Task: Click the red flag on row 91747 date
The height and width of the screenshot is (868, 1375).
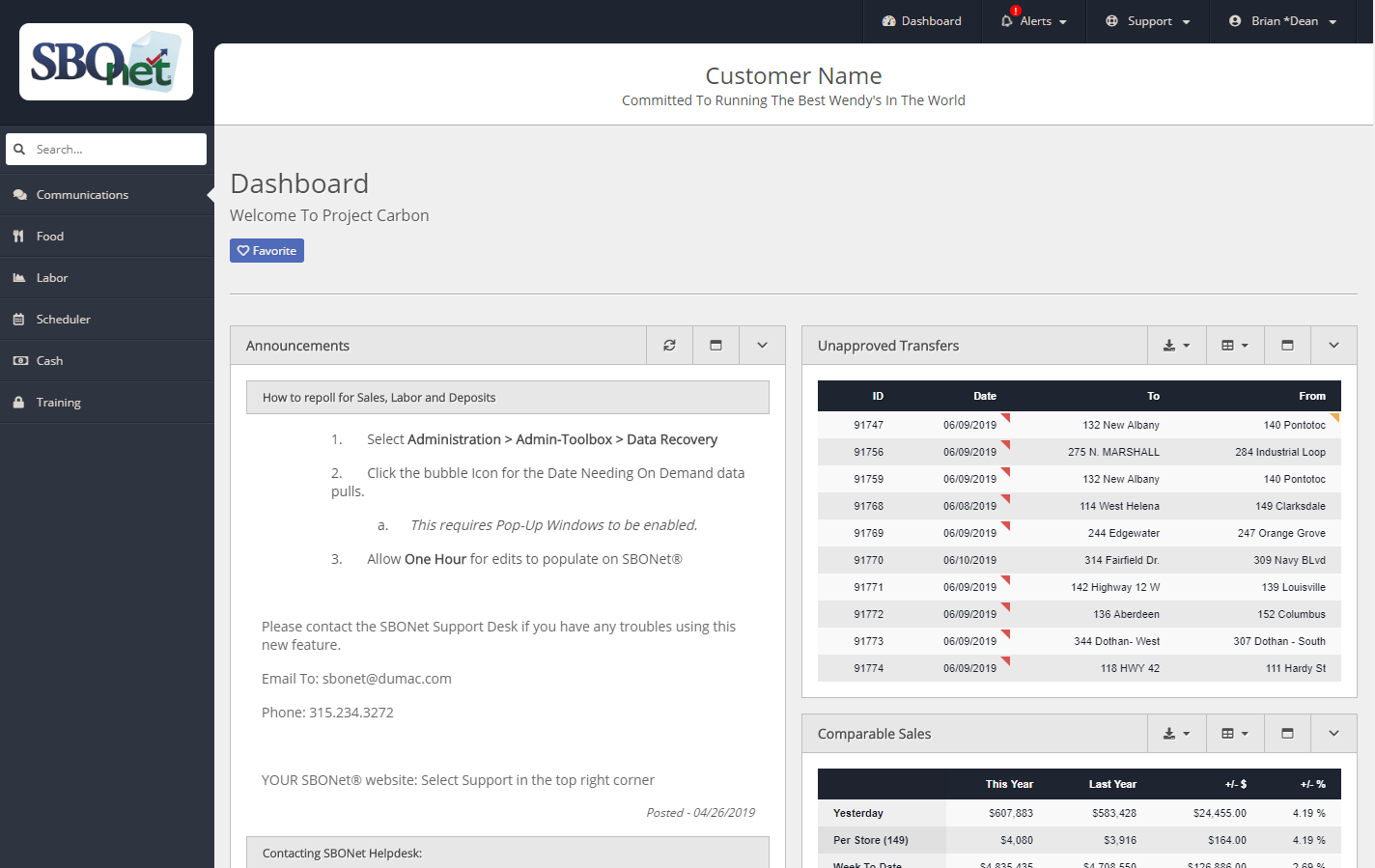Action: tap(1006, 417)
